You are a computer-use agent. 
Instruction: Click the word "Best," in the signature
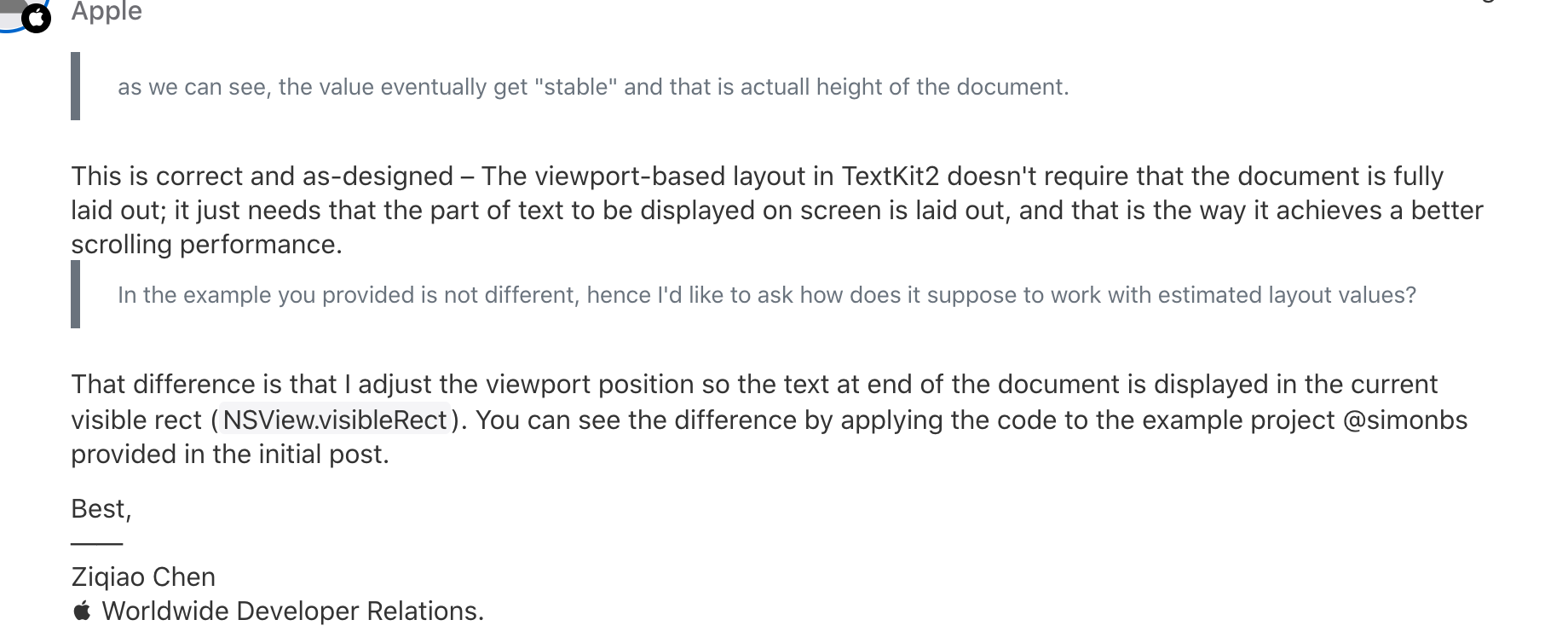coord(101,509)
